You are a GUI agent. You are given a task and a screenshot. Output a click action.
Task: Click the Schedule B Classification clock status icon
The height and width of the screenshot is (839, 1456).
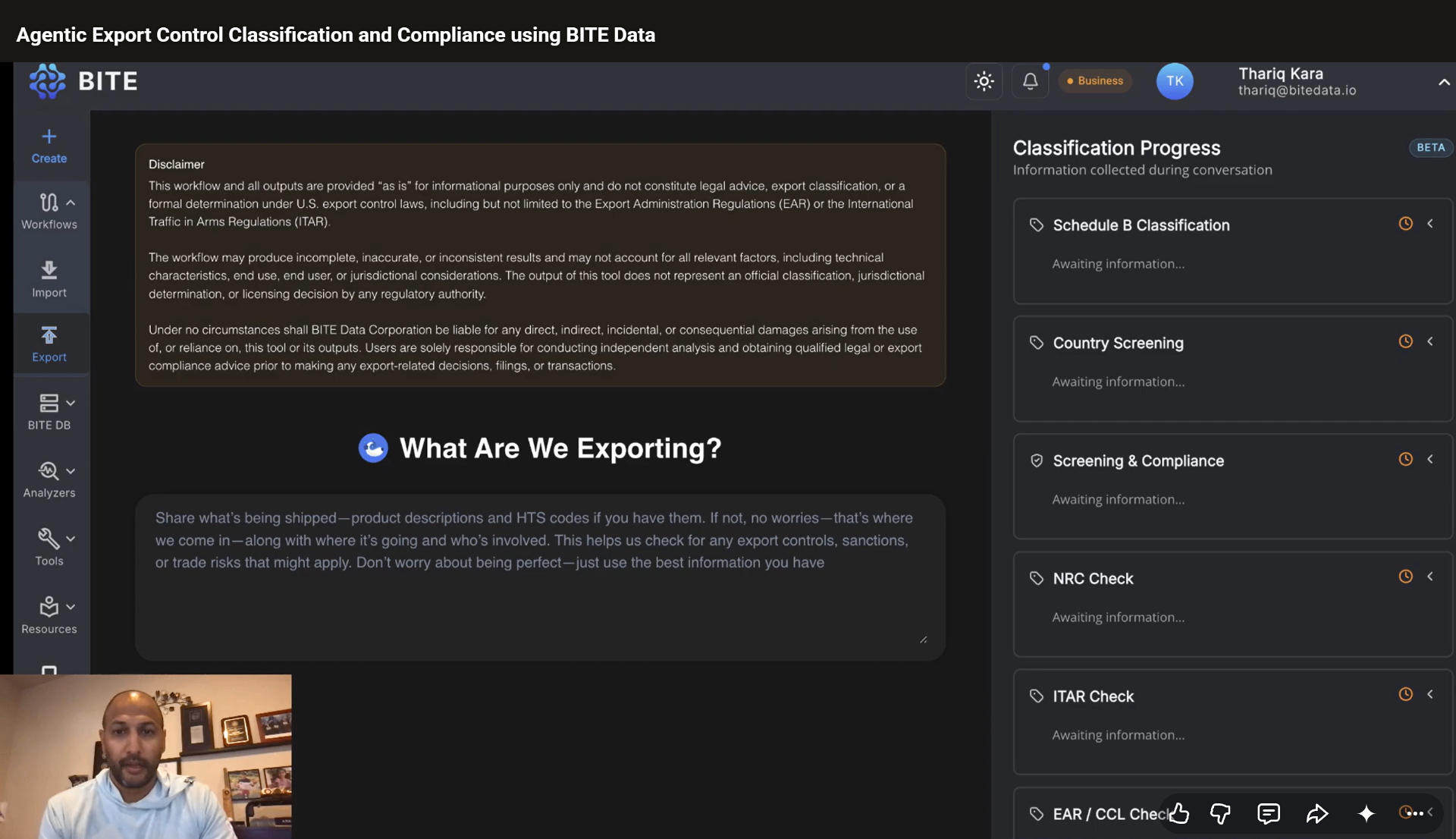[x=1405, y=224]
